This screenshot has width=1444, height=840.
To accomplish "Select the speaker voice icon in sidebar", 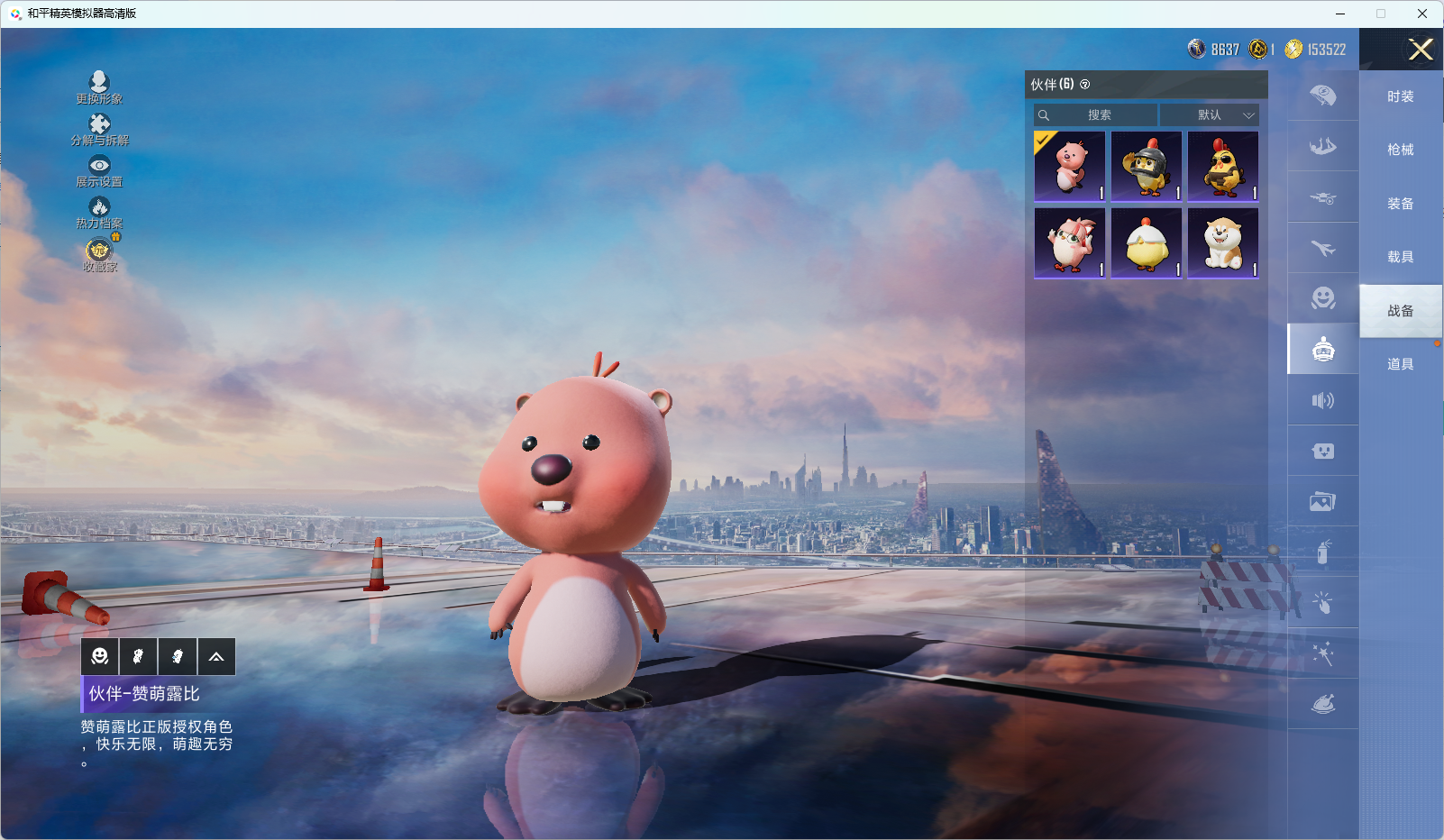I will click(x=1322, y=400).
